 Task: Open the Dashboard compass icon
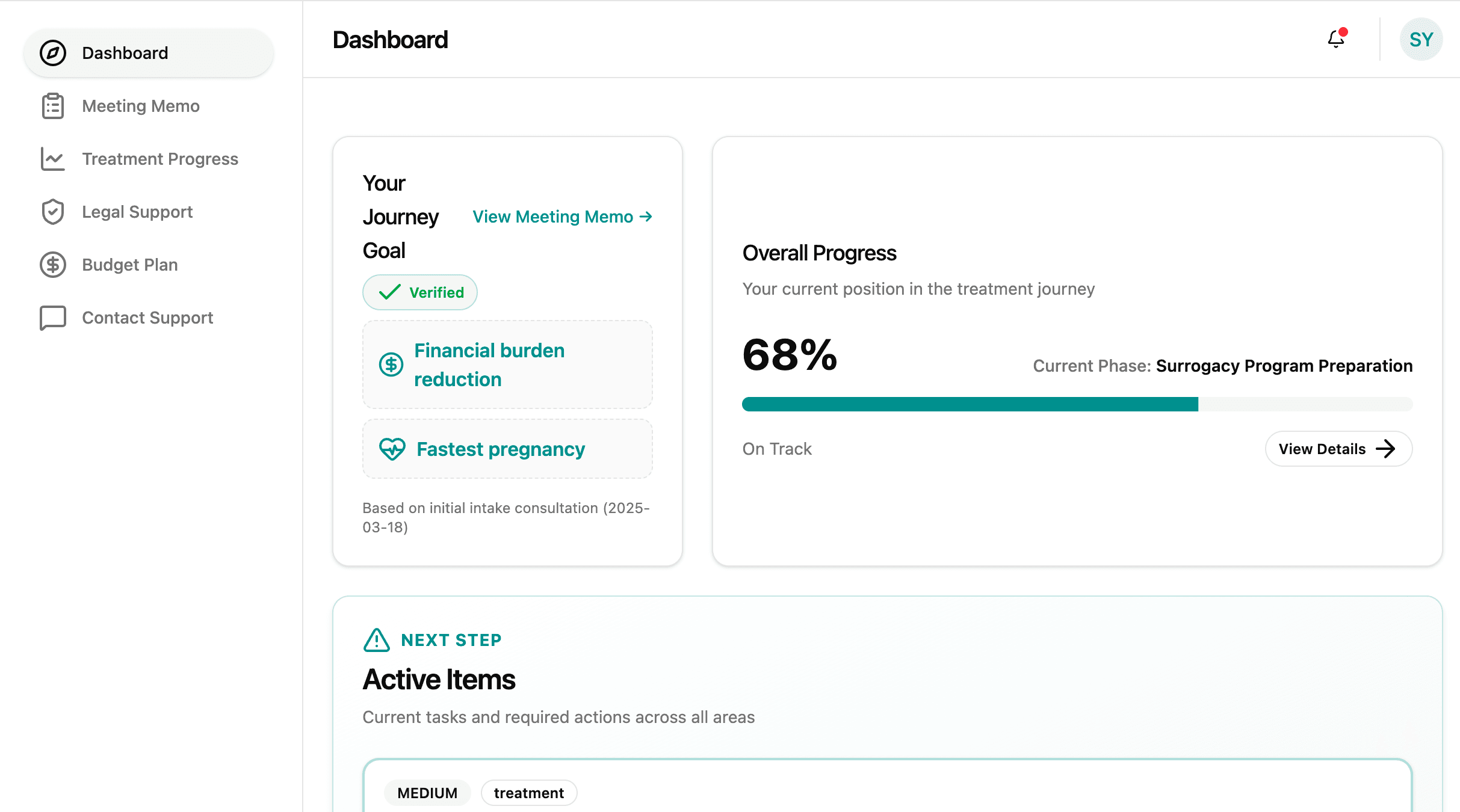(x=53, y=53)
